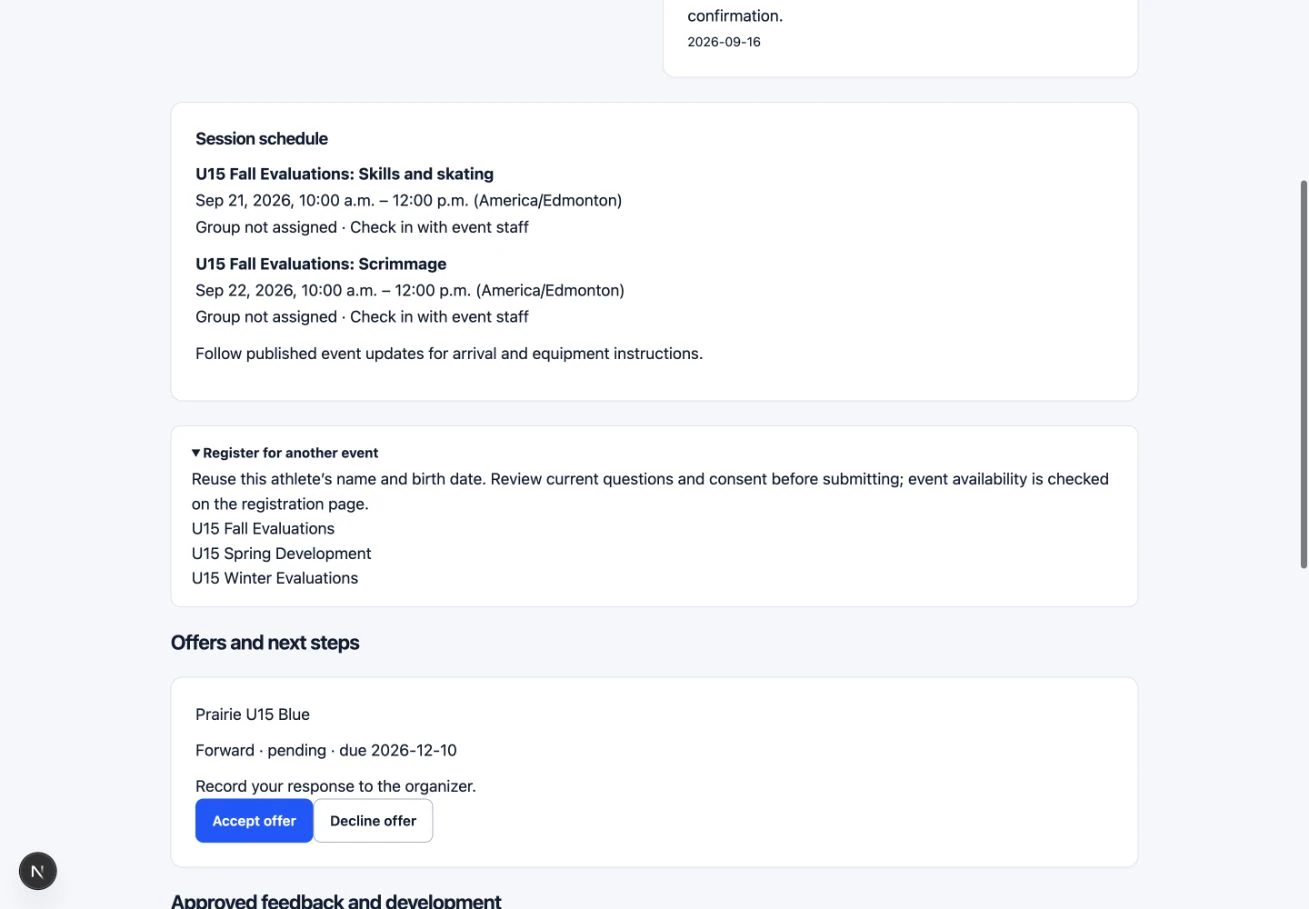This screenshot has width=1309, height=909.
Task: Open U15 Spring Development registration link
Action: (281, 554)
